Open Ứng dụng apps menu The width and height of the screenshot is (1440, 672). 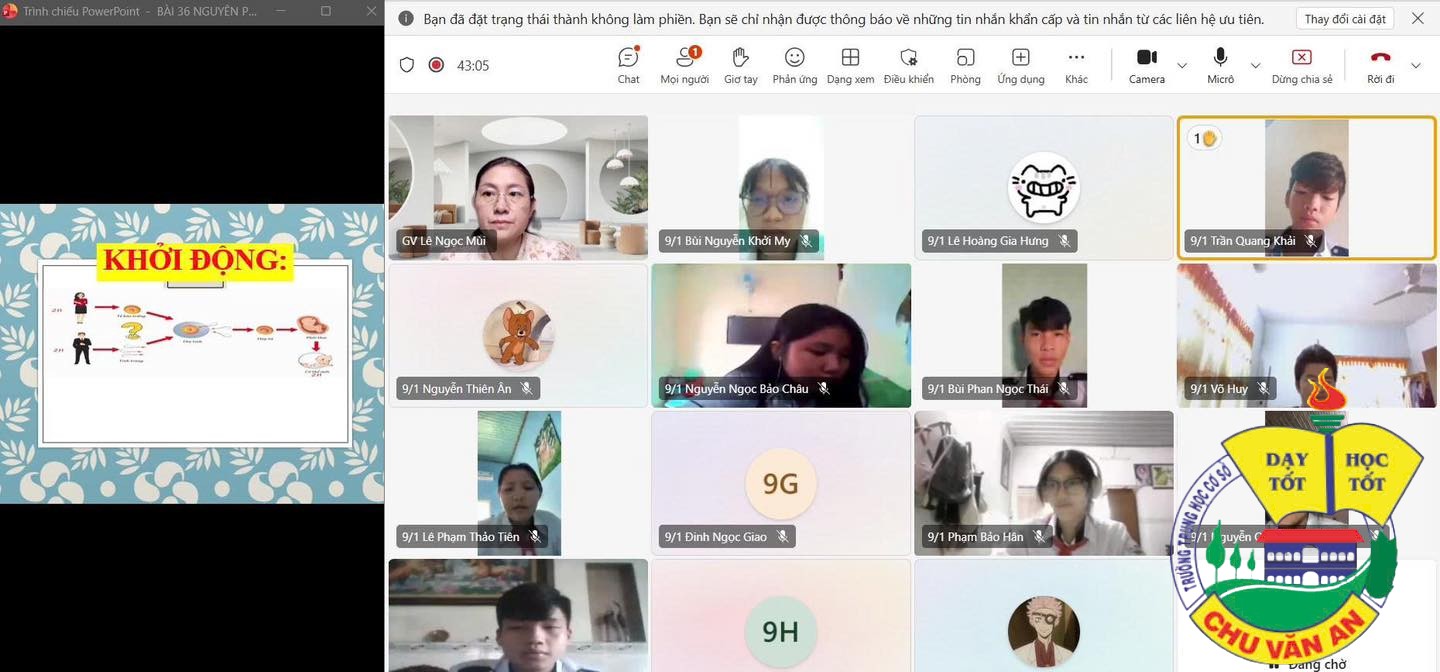click(x=1020, y=65)
